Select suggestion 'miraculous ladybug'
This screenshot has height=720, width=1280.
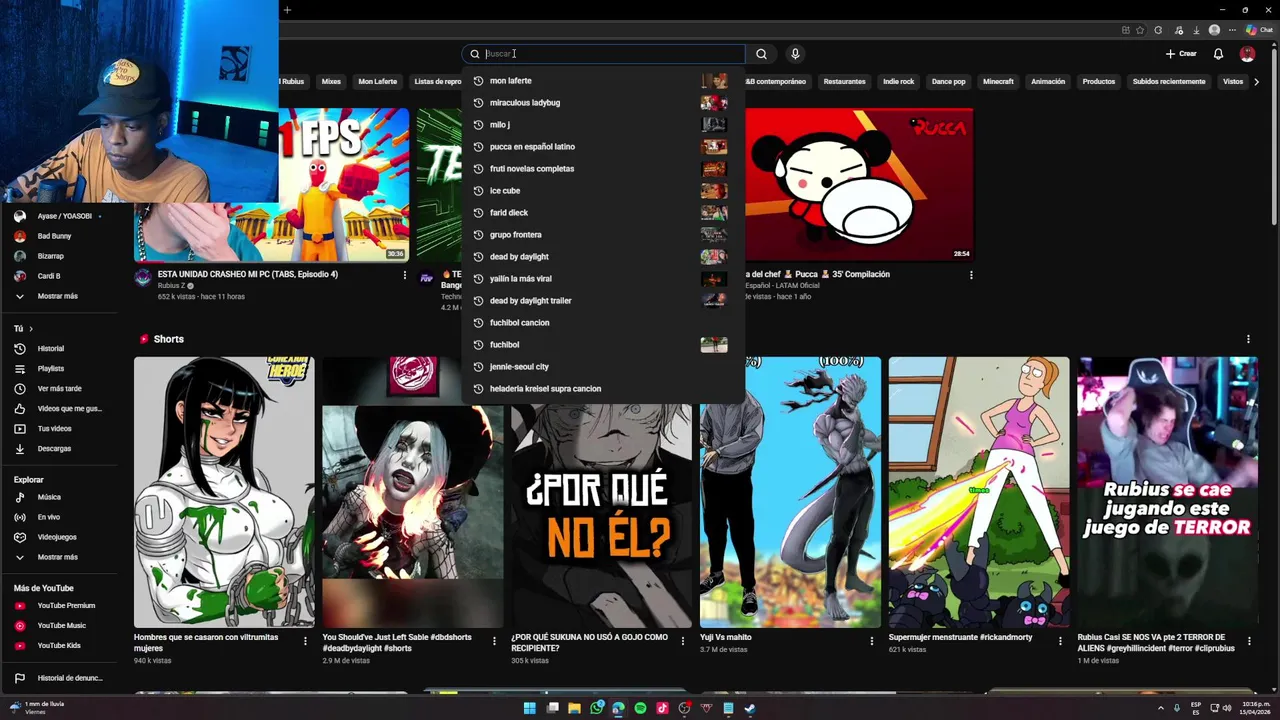click(603, 103)
